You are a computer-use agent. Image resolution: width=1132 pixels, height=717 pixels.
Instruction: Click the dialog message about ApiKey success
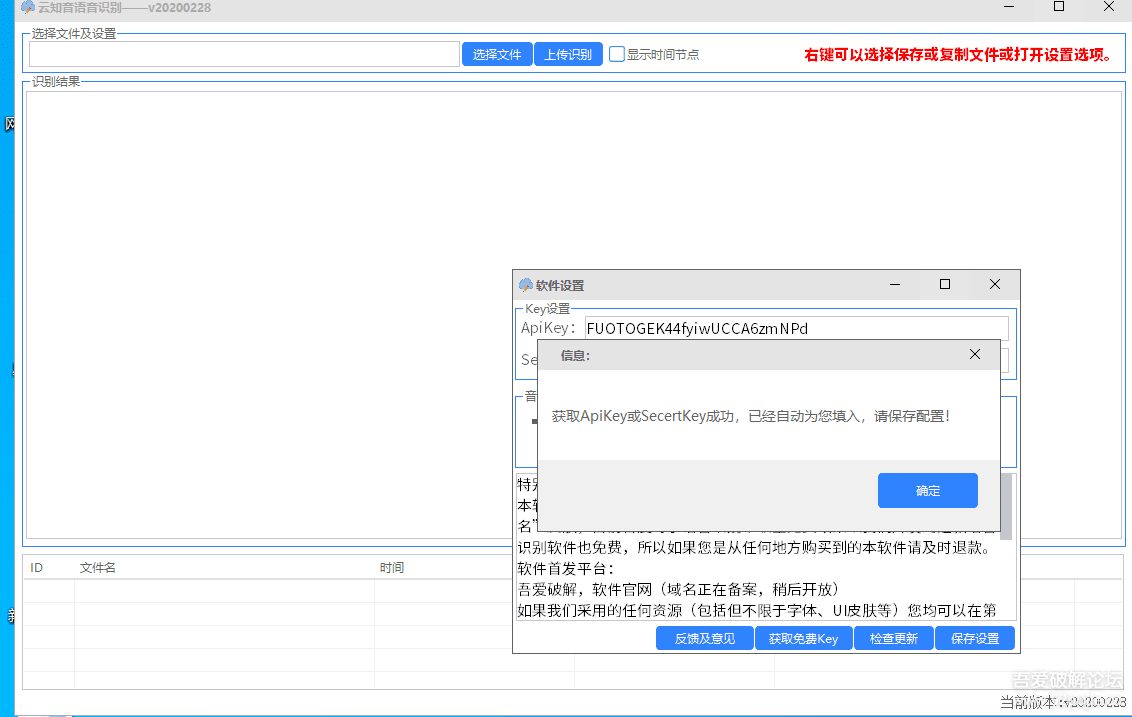coord(751,416)
